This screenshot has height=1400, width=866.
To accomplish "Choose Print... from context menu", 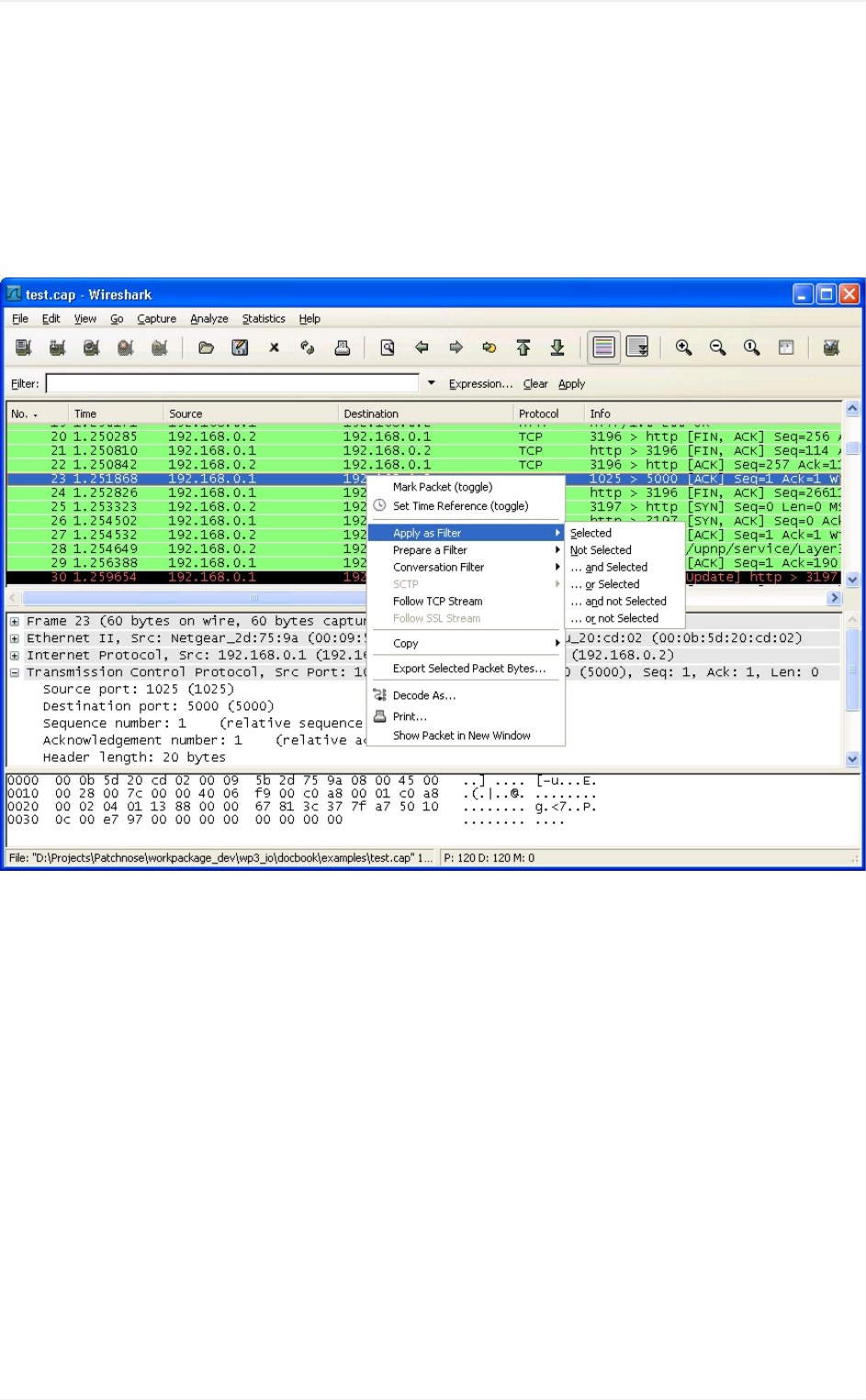I will click(466, 717).
